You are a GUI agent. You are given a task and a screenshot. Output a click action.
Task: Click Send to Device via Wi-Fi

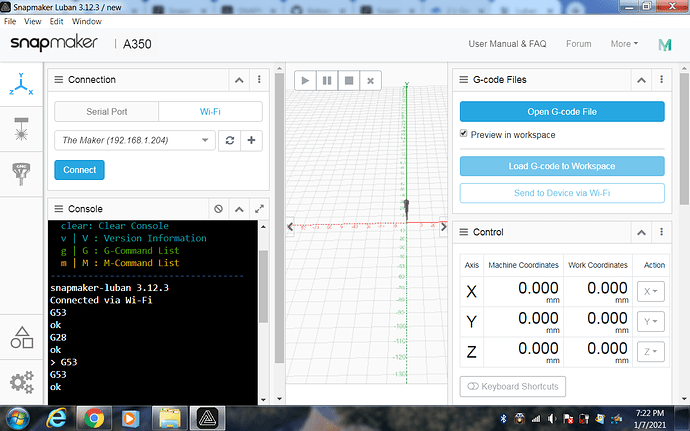tap(562, 193)
